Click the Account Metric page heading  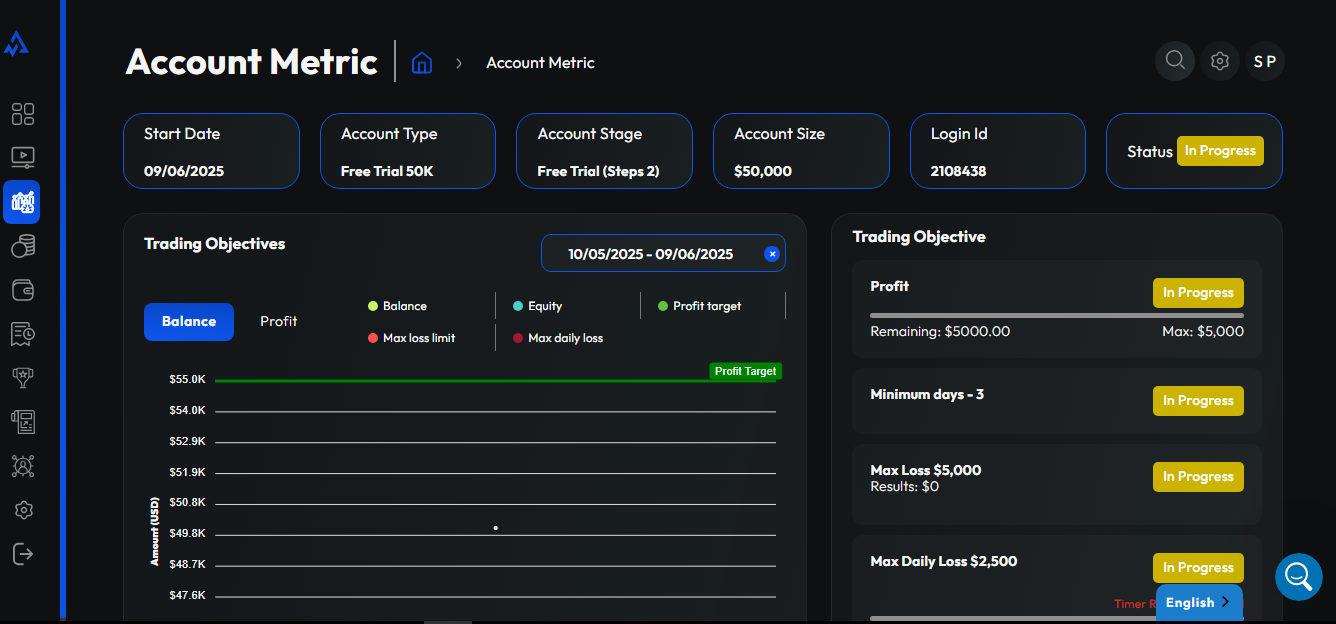(x=252, y=62)
